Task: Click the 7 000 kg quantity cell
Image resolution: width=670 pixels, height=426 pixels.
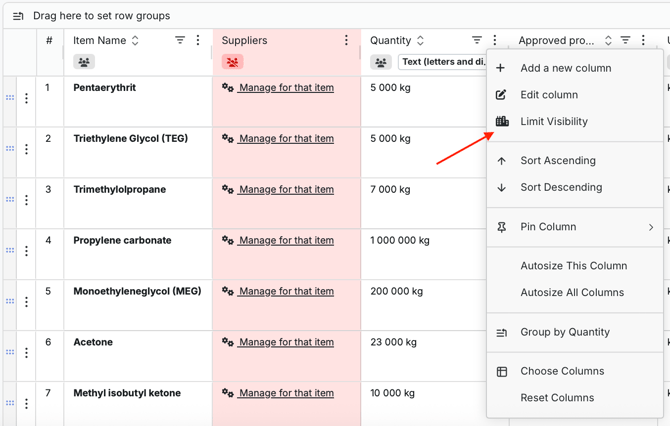Action: tap(423, 203)
